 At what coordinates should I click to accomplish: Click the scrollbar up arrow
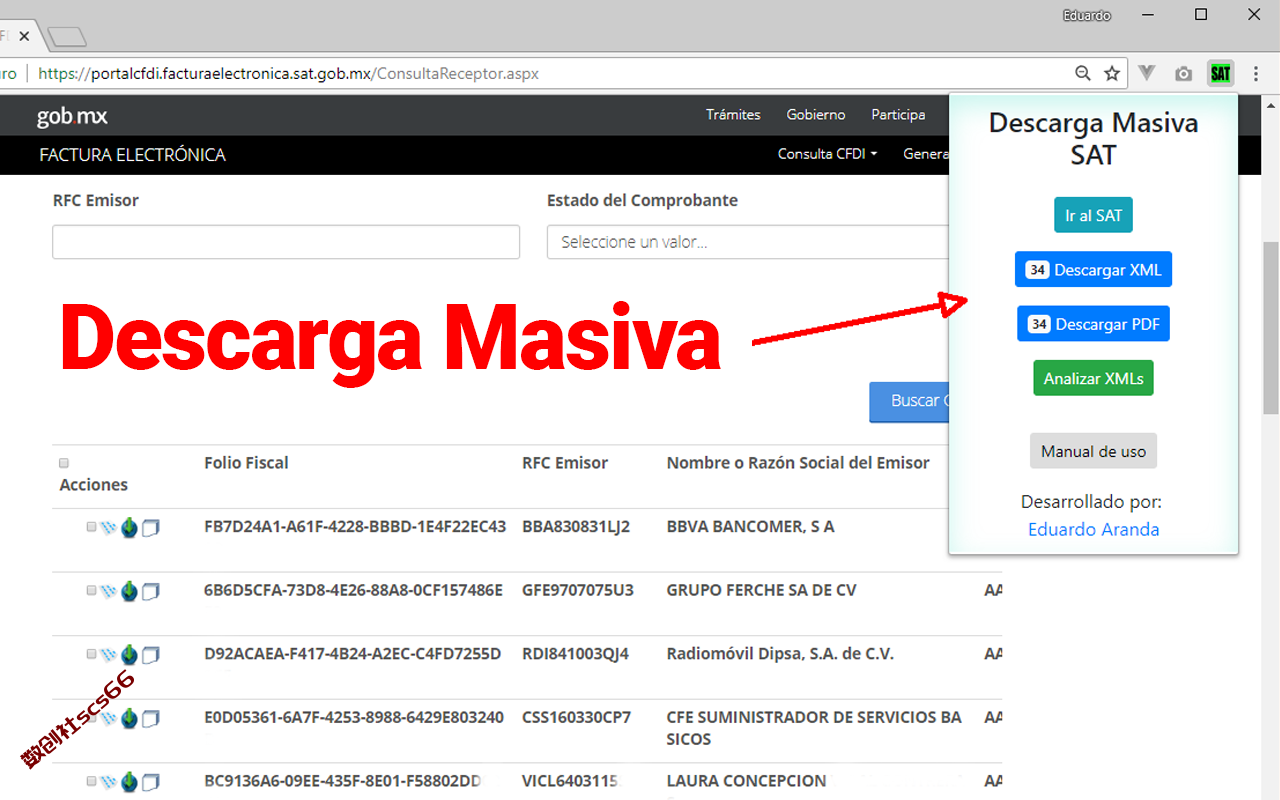pos(1271,104)
